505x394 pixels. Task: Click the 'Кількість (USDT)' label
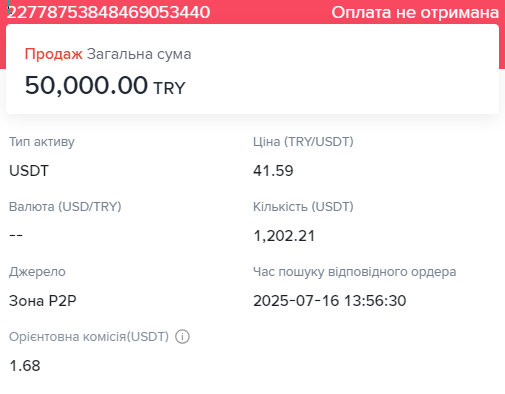click(303, 207)
